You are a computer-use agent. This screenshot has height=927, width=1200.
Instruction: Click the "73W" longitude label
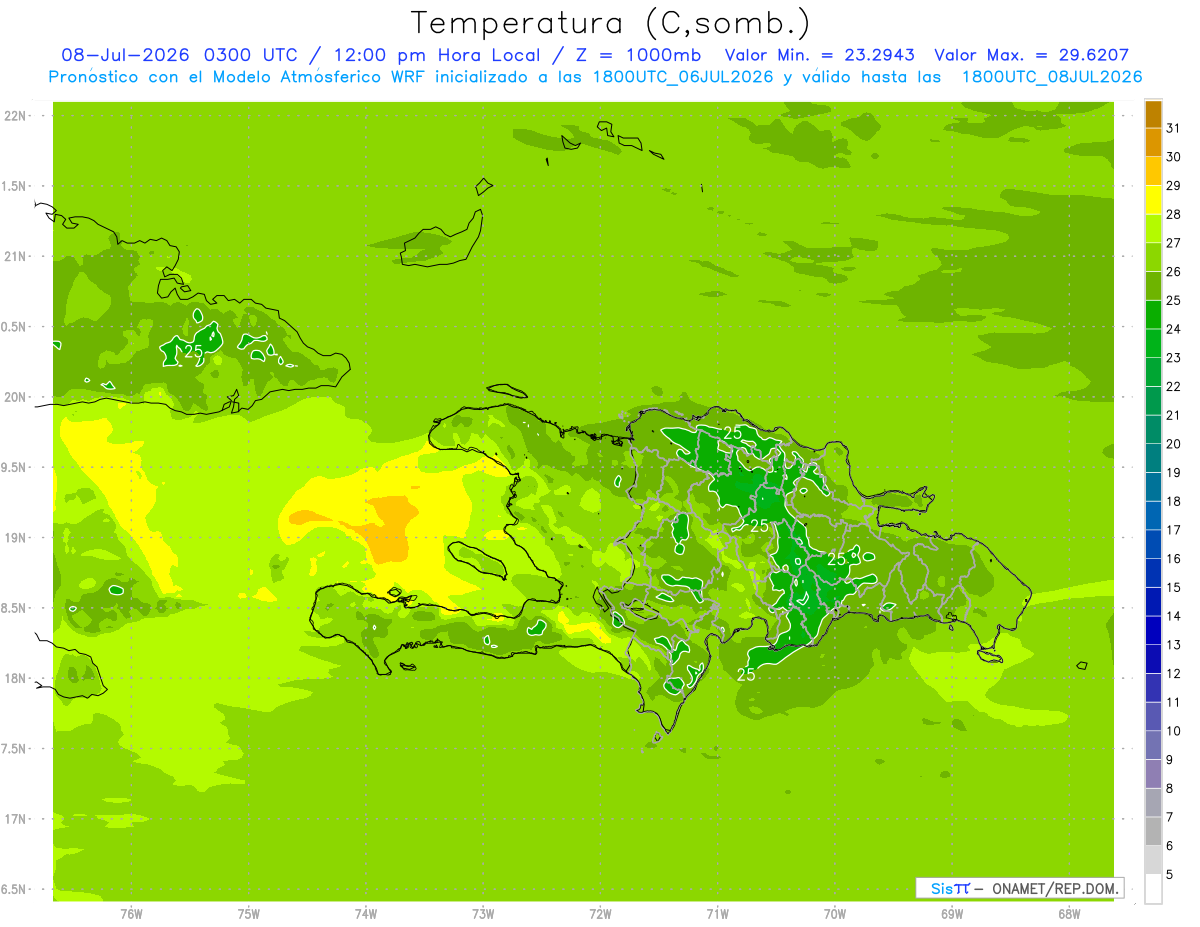(483, 913)
